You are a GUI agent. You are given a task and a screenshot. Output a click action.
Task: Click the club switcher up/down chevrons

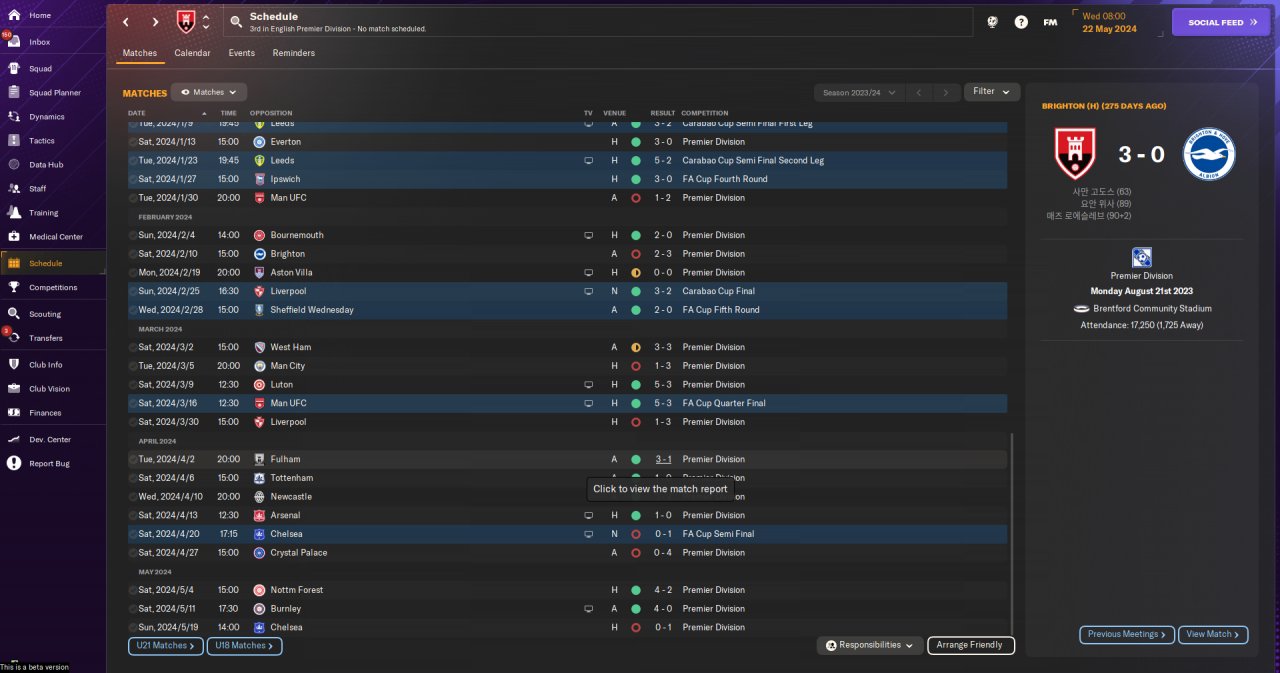pyautogui.click(x=206, y=21)
